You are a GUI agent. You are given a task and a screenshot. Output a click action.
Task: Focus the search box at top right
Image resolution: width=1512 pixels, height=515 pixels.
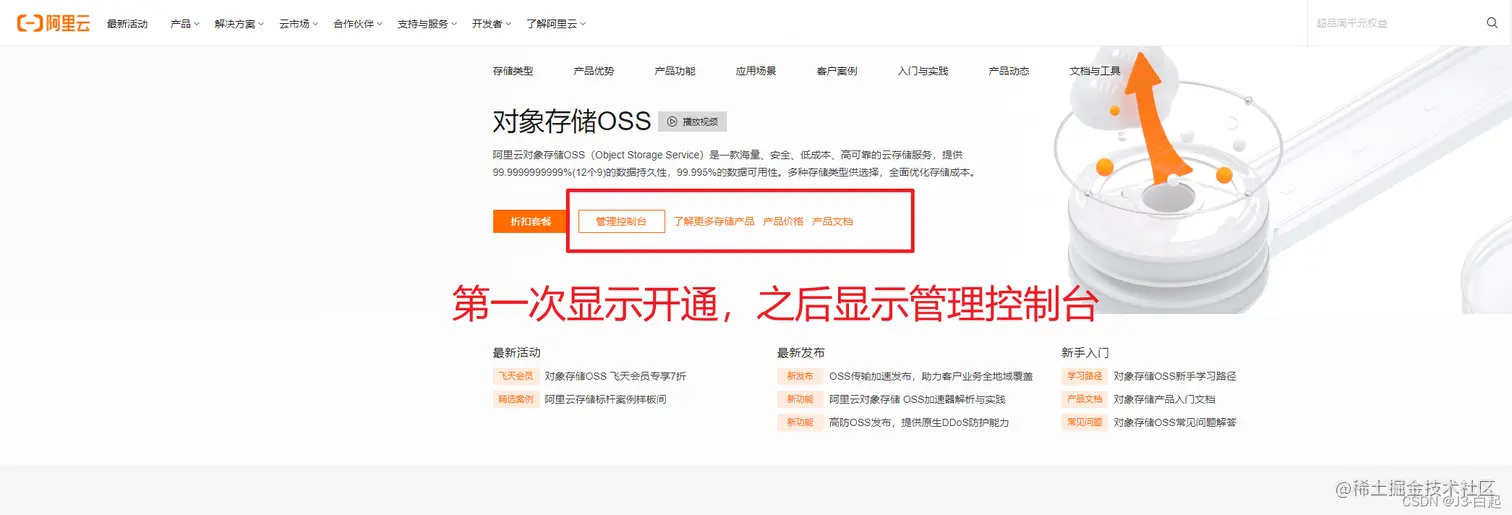click(1409, 23)
